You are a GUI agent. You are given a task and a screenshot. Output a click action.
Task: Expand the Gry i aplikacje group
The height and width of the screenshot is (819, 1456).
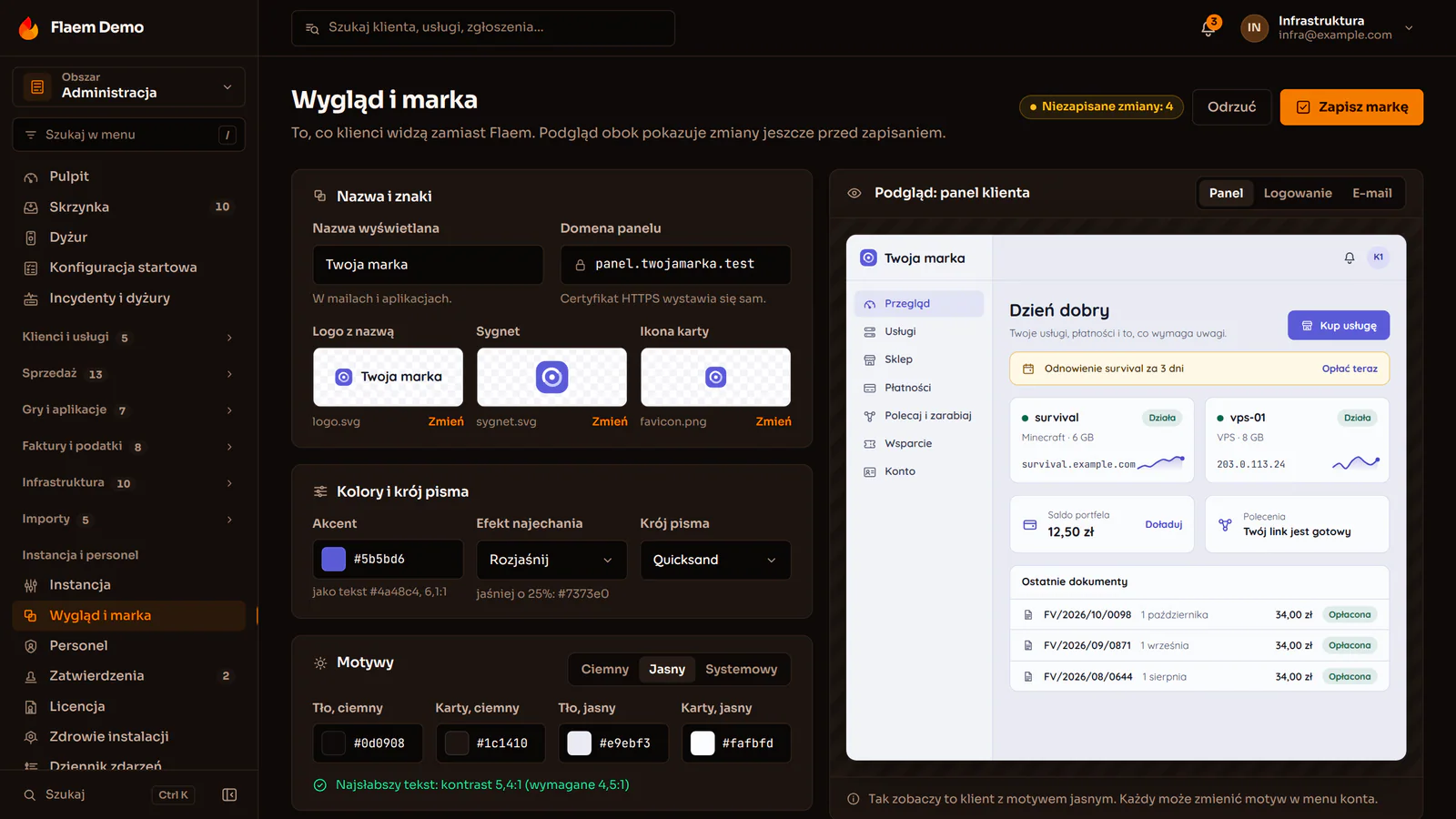pos(129,410)
